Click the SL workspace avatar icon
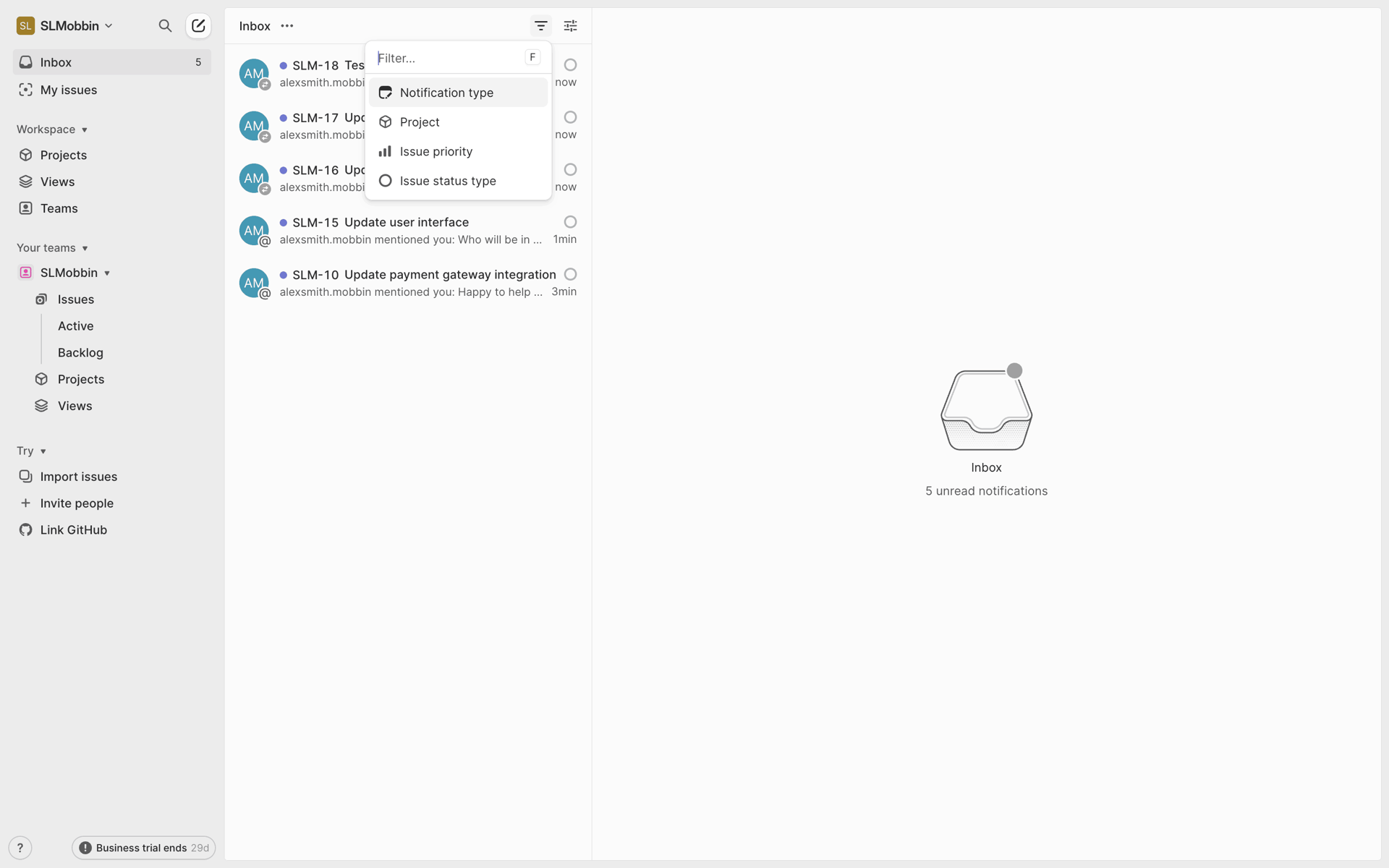The height and width of the screenshot is (868, 1389). (x=25, y=26)
